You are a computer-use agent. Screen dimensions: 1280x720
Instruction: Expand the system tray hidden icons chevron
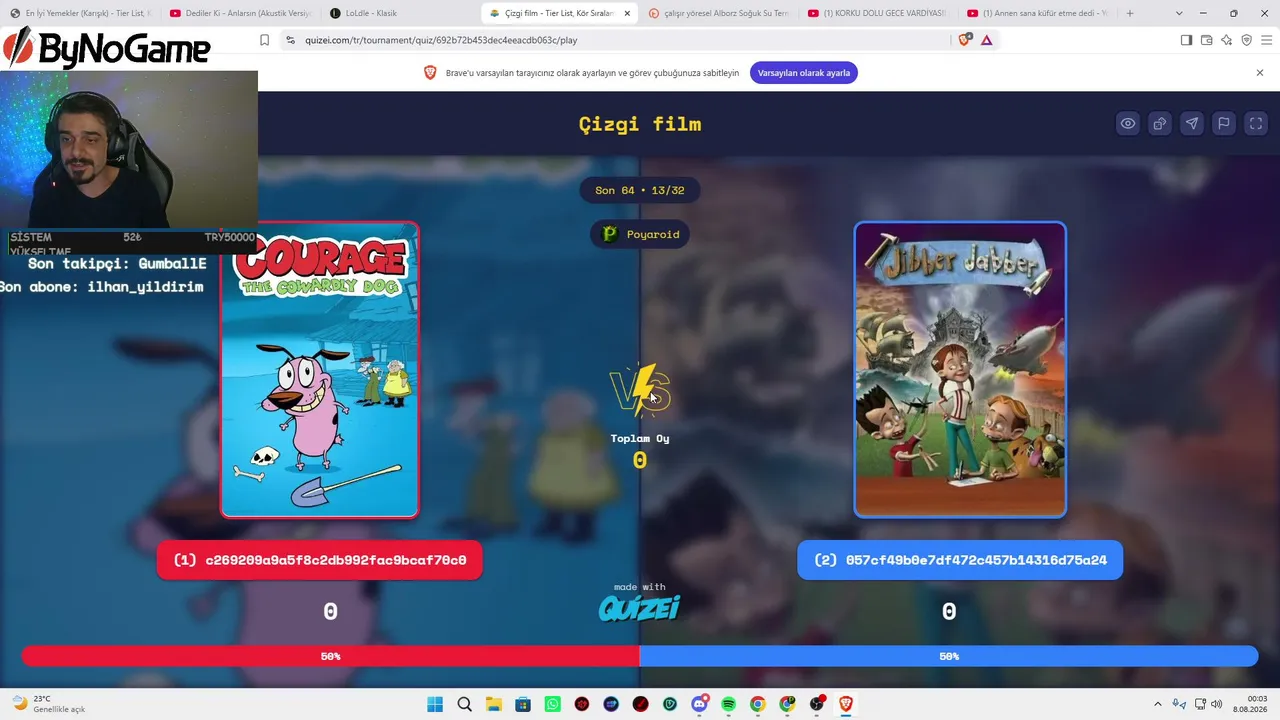(1158, 704)
